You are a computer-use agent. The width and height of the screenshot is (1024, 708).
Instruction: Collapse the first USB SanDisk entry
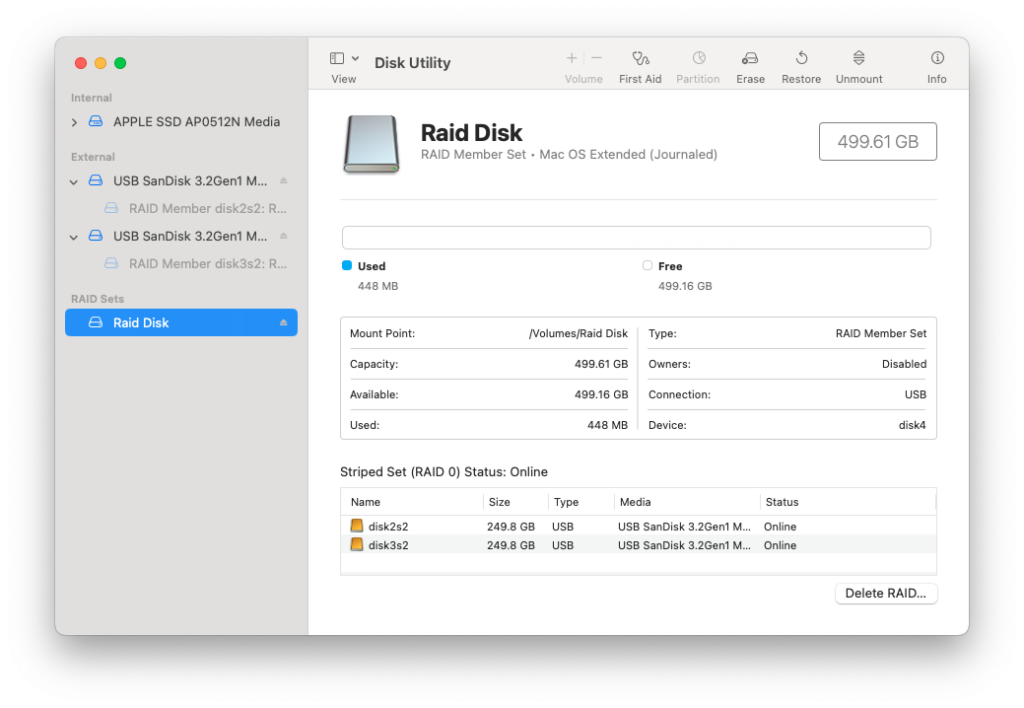coord(71,181)
